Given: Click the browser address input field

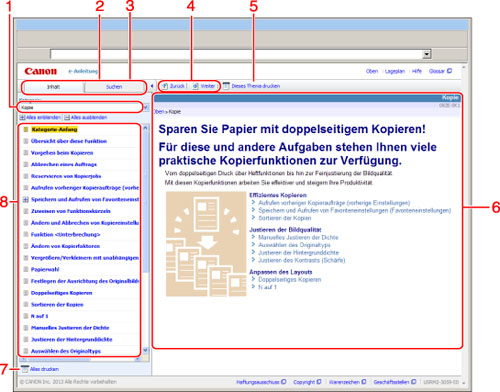Looking at the screenshot, I should [x=236, y=54].
